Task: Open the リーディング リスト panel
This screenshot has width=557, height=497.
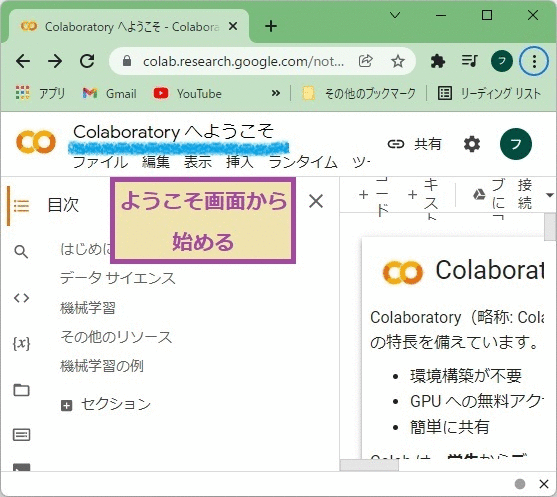Action: tap(489, 93)
